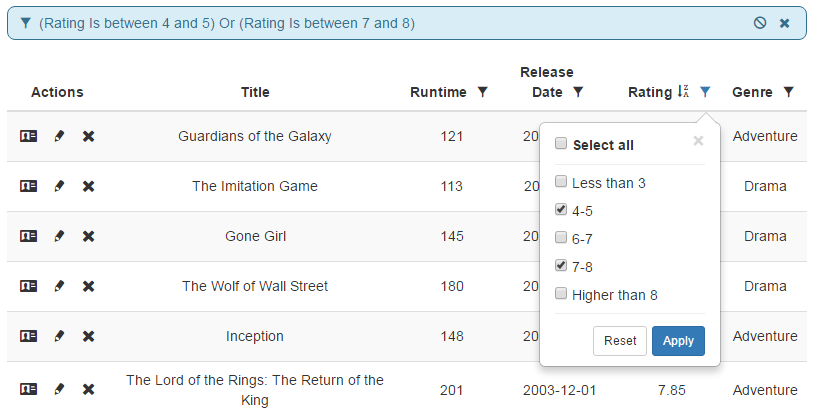Viewport: 818px width, 410px height.
Task: Clear all filters using the ban icon
Action: (x=760, y=23)
